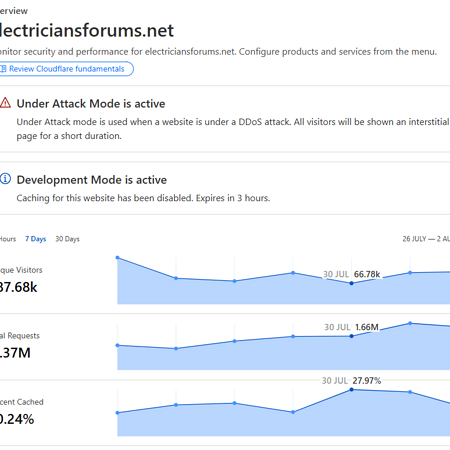Click the Expires in 3 hours text
The width and height of the screenshot is (450, 450).
click(233, 198)
